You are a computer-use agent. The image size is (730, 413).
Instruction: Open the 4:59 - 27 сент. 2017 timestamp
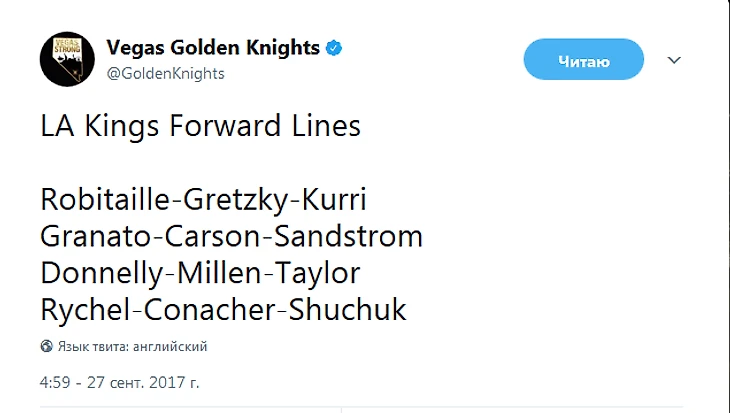coord(120,383)
